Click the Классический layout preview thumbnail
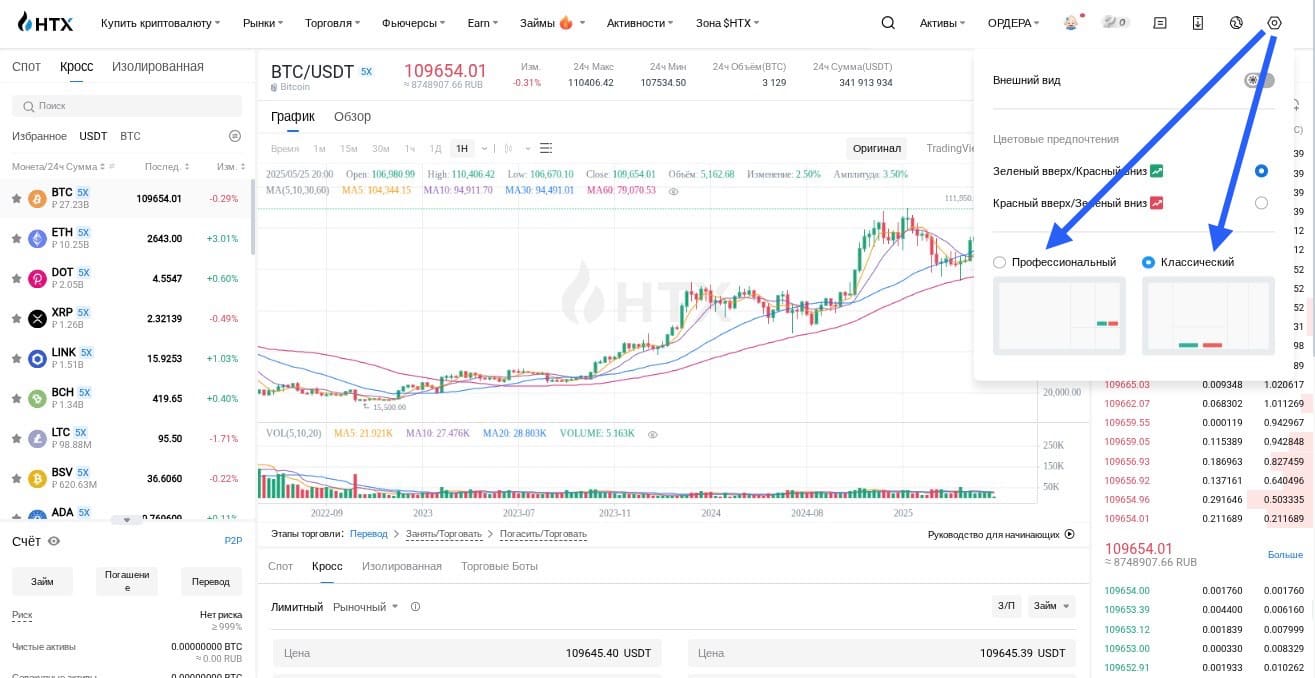1315x678 pixels. (1208, 316)
